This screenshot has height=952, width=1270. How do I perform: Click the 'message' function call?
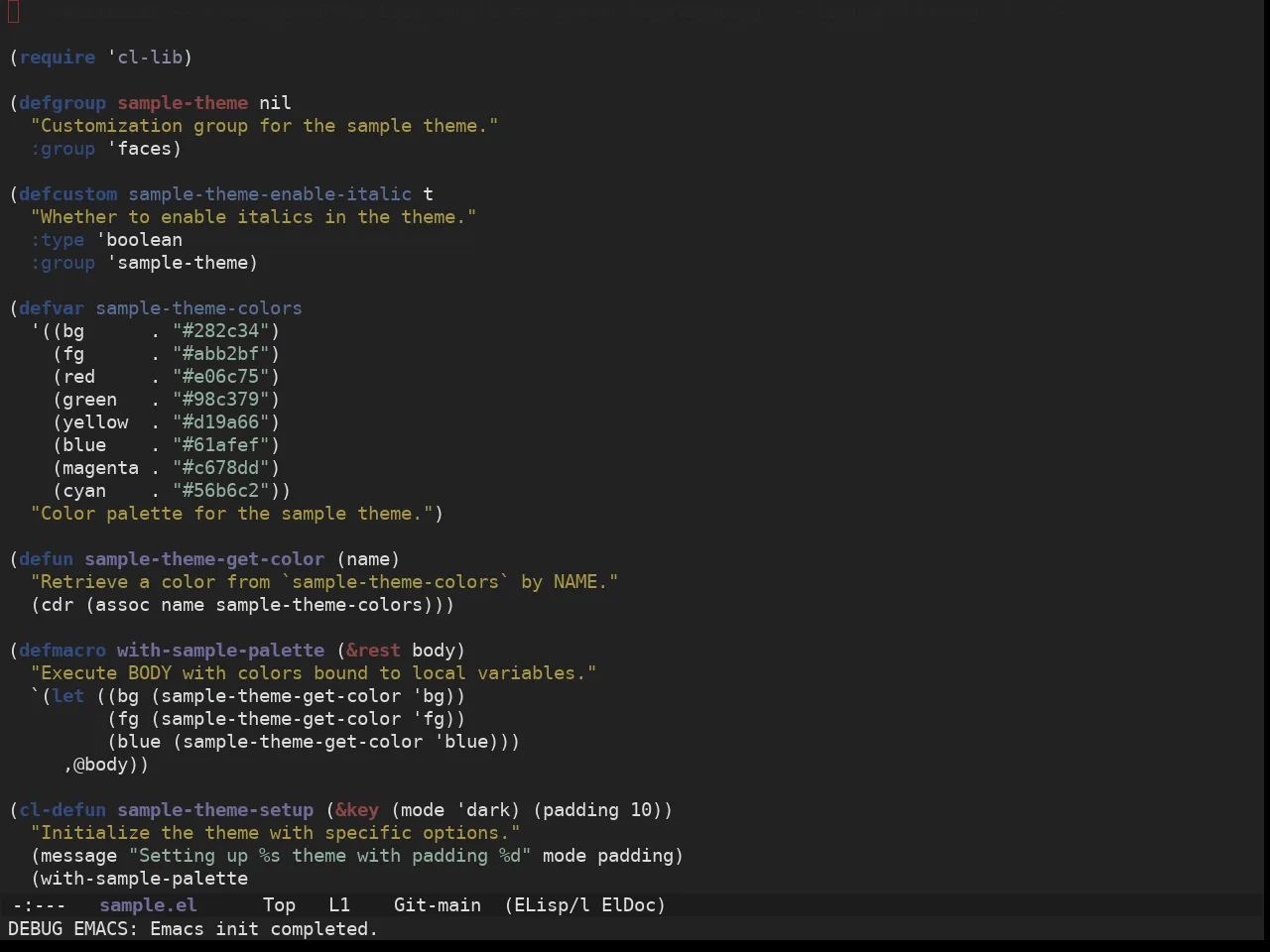coord(79,856)
